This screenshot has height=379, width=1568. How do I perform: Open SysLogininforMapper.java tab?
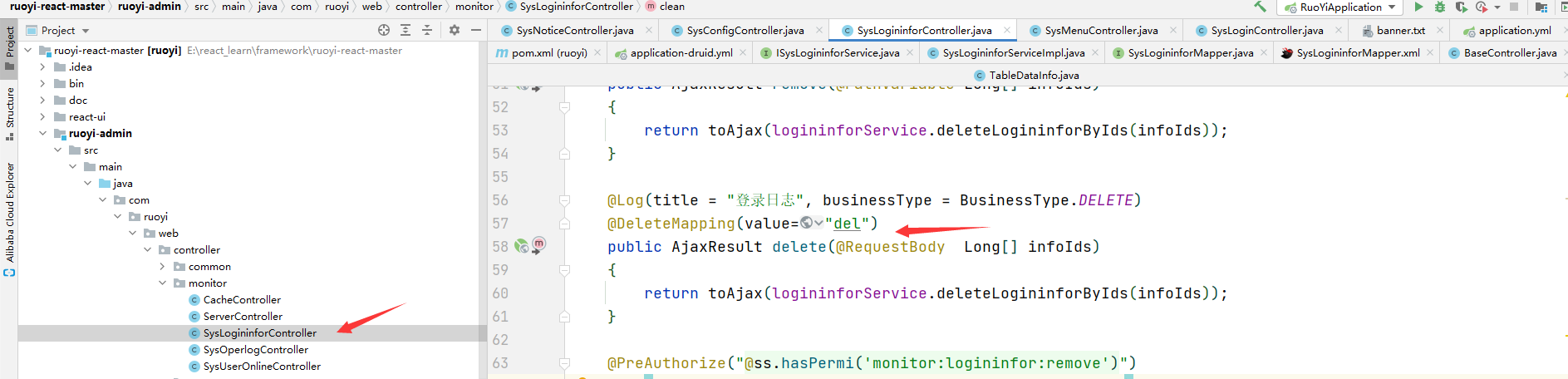(1191, 52)
